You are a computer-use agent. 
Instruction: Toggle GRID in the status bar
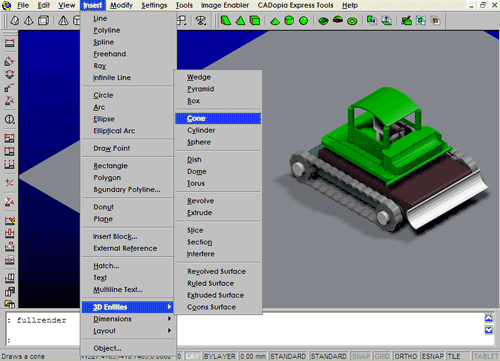pyautogui.click(x=382, y=356)
